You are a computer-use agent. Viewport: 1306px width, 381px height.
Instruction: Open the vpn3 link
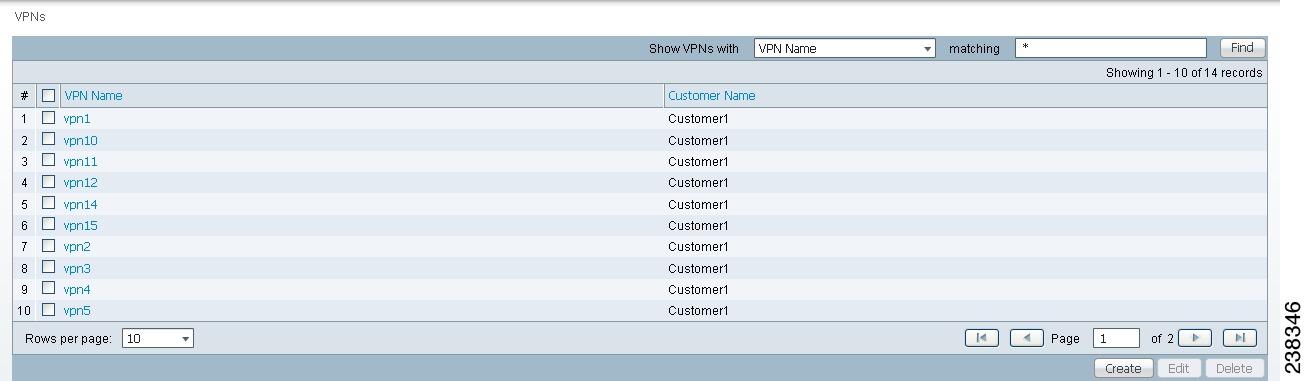click(77, 268)
